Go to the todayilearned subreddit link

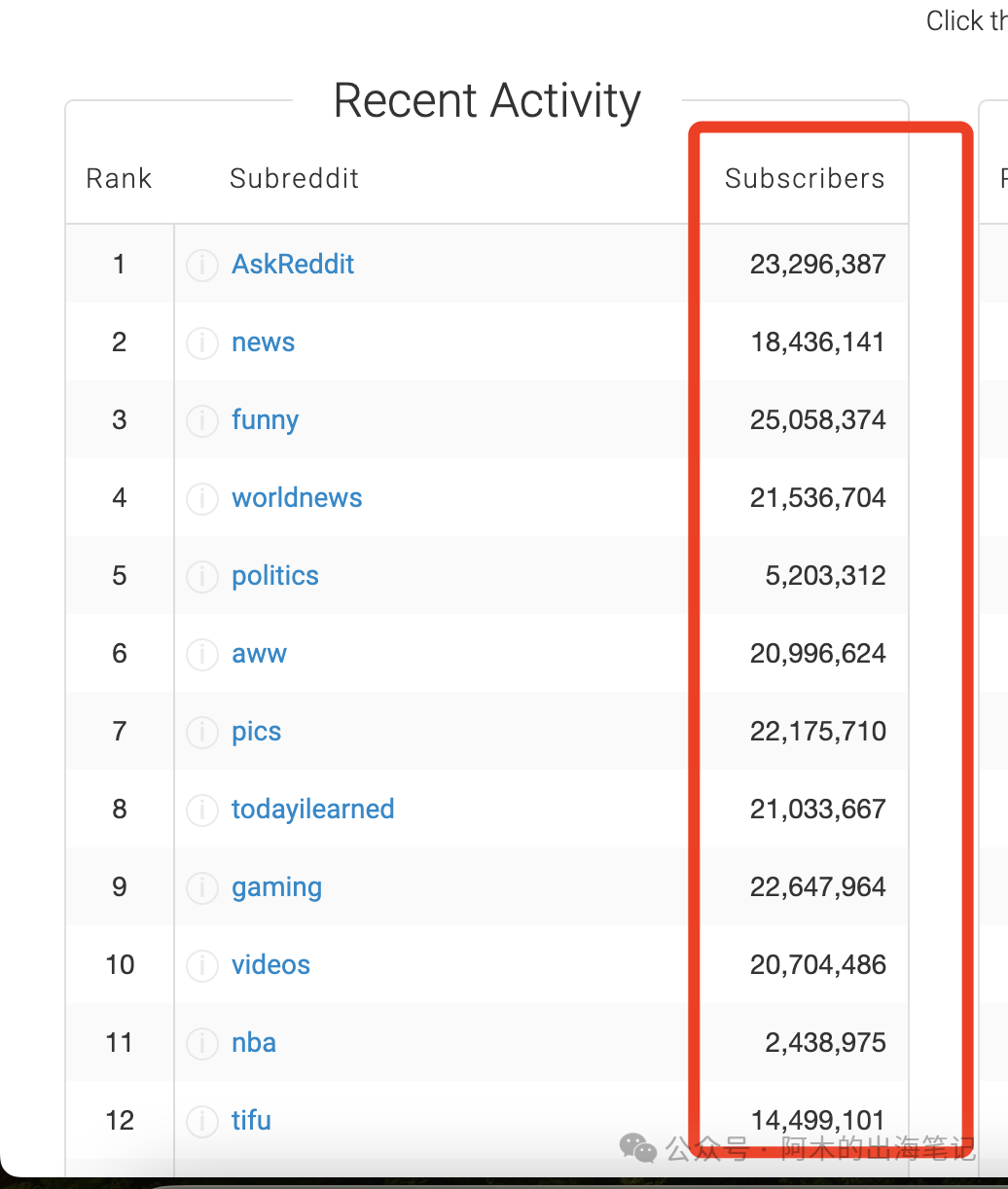pyautogui.click(x=312, y=810)
